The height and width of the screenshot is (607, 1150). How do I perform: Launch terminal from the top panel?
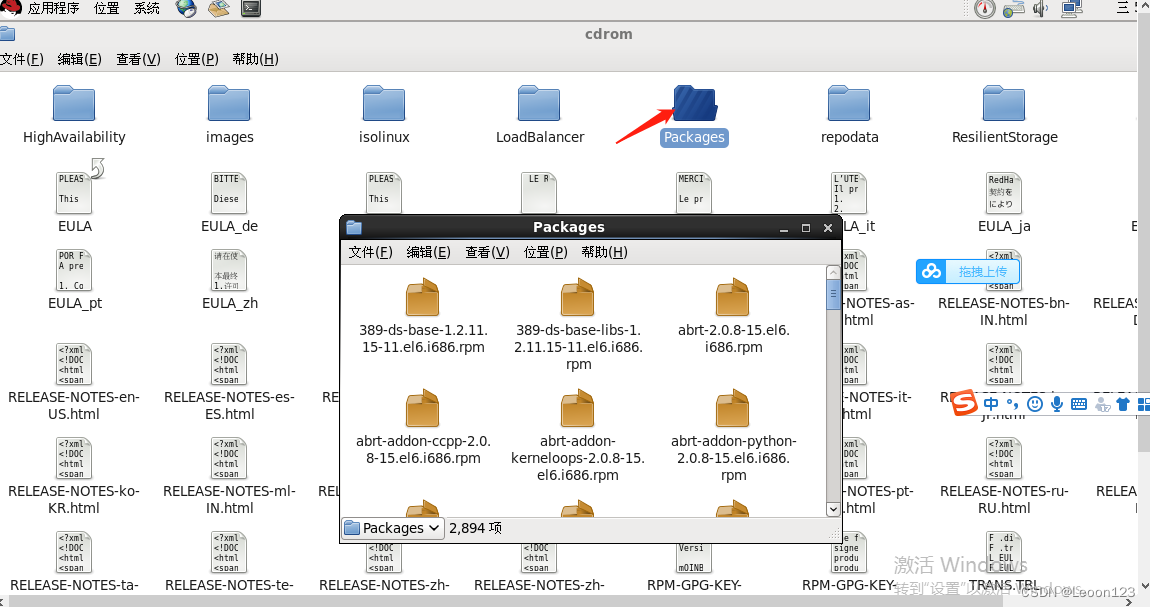(x=251, y=8)
